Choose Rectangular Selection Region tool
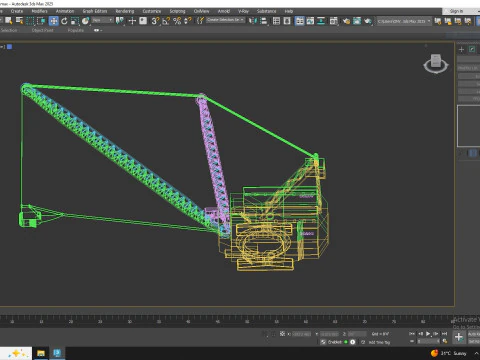 pyautogui.click(x=30, y=21)
